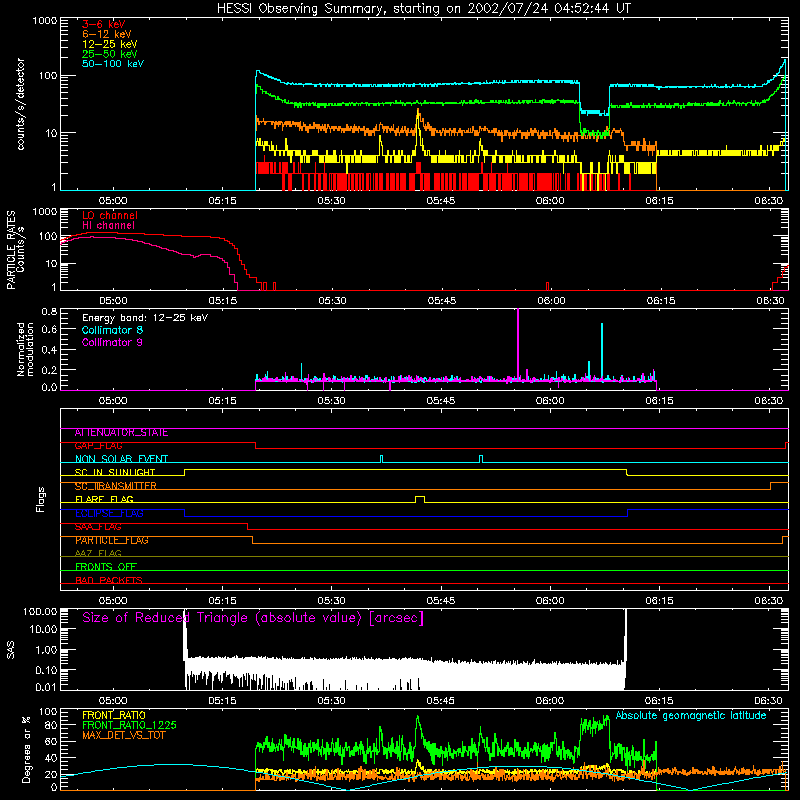
Task: Click the 1000 tick on the particle rates axis
Action: click(x=45, y=211)
